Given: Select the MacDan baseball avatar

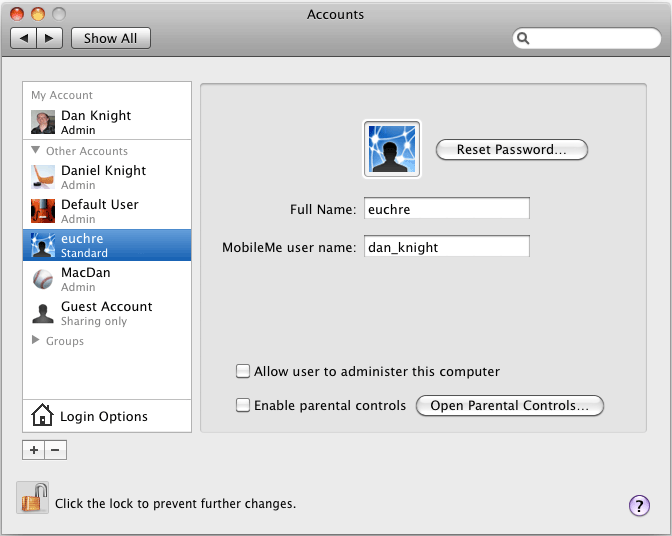Looking at the screenshot, I should 43,279.
